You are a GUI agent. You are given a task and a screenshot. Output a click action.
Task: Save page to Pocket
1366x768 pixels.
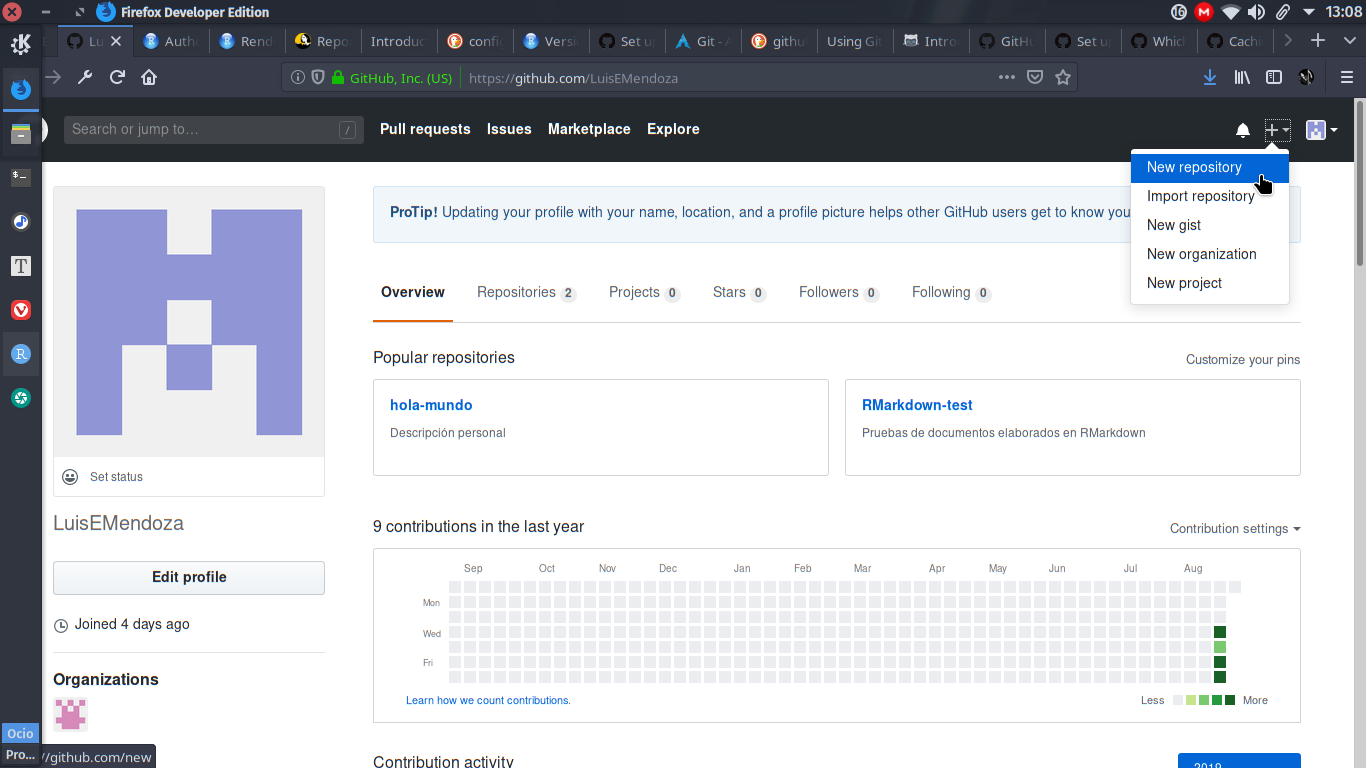[1036, 77]
